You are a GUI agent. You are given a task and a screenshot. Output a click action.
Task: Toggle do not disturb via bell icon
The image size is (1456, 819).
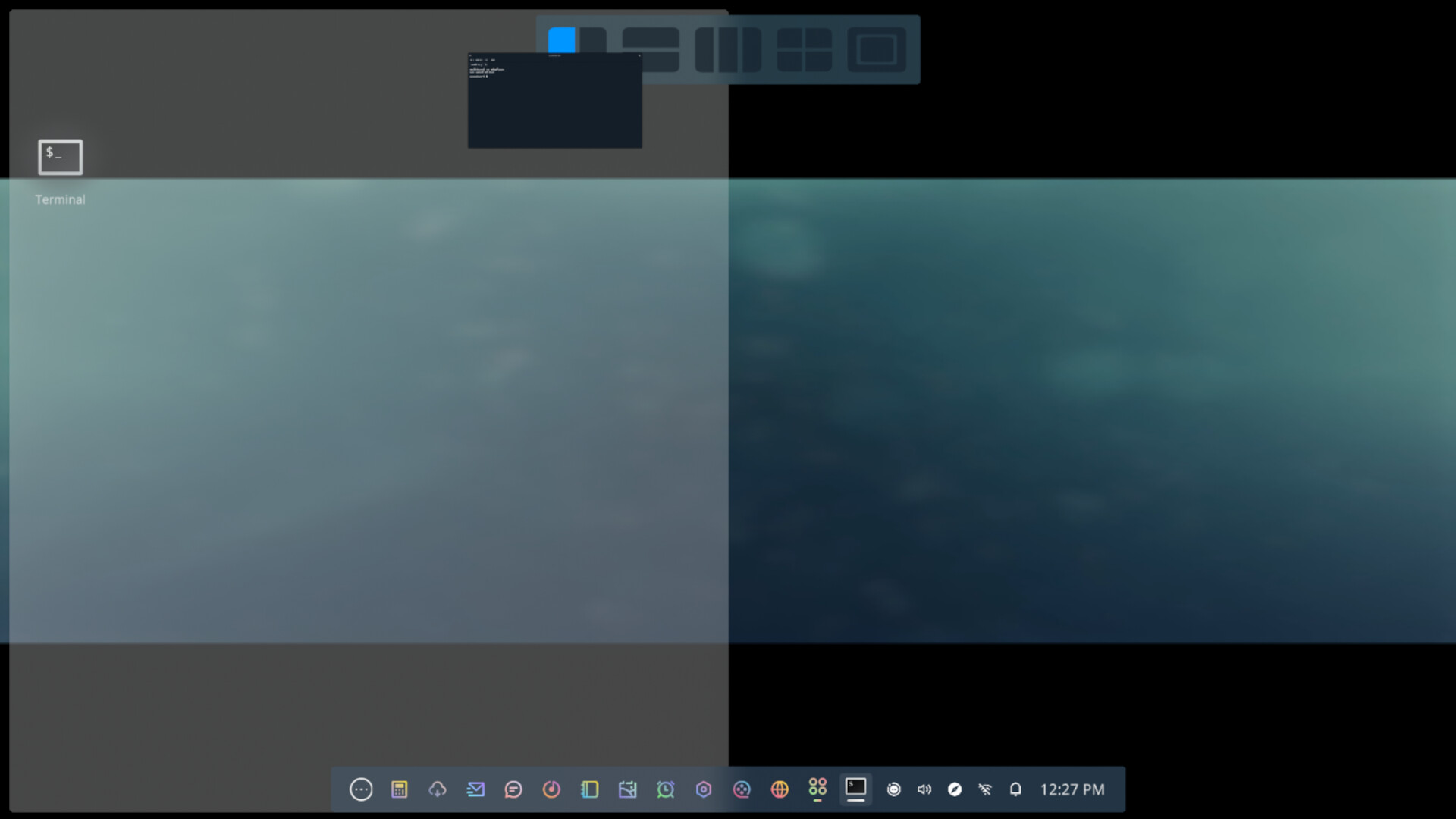(x=1016, y=789)
